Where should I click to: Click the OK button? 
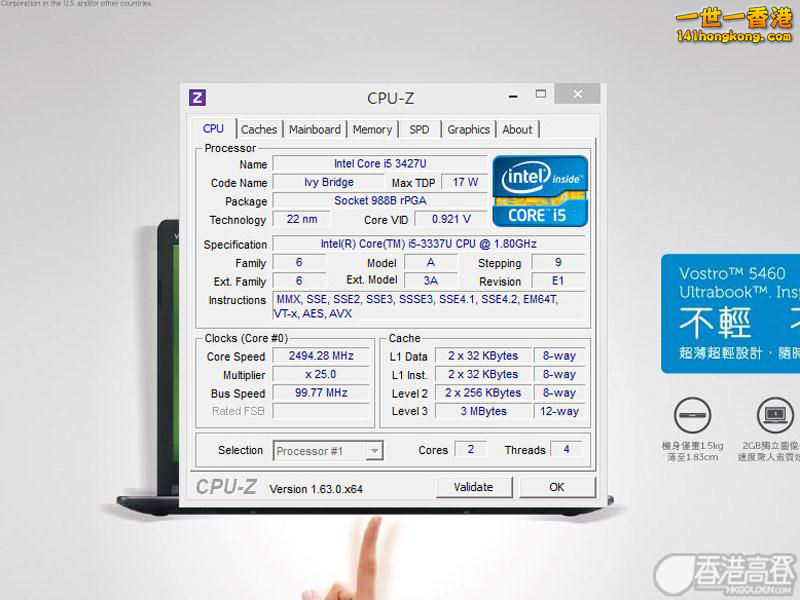click(x=556, y=487)
